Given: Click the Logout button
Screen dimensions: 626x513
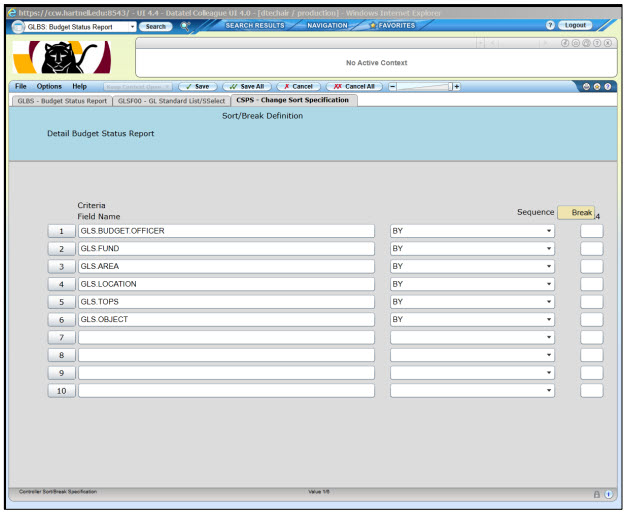Looking at the screenshot, I should pos(577,25).
